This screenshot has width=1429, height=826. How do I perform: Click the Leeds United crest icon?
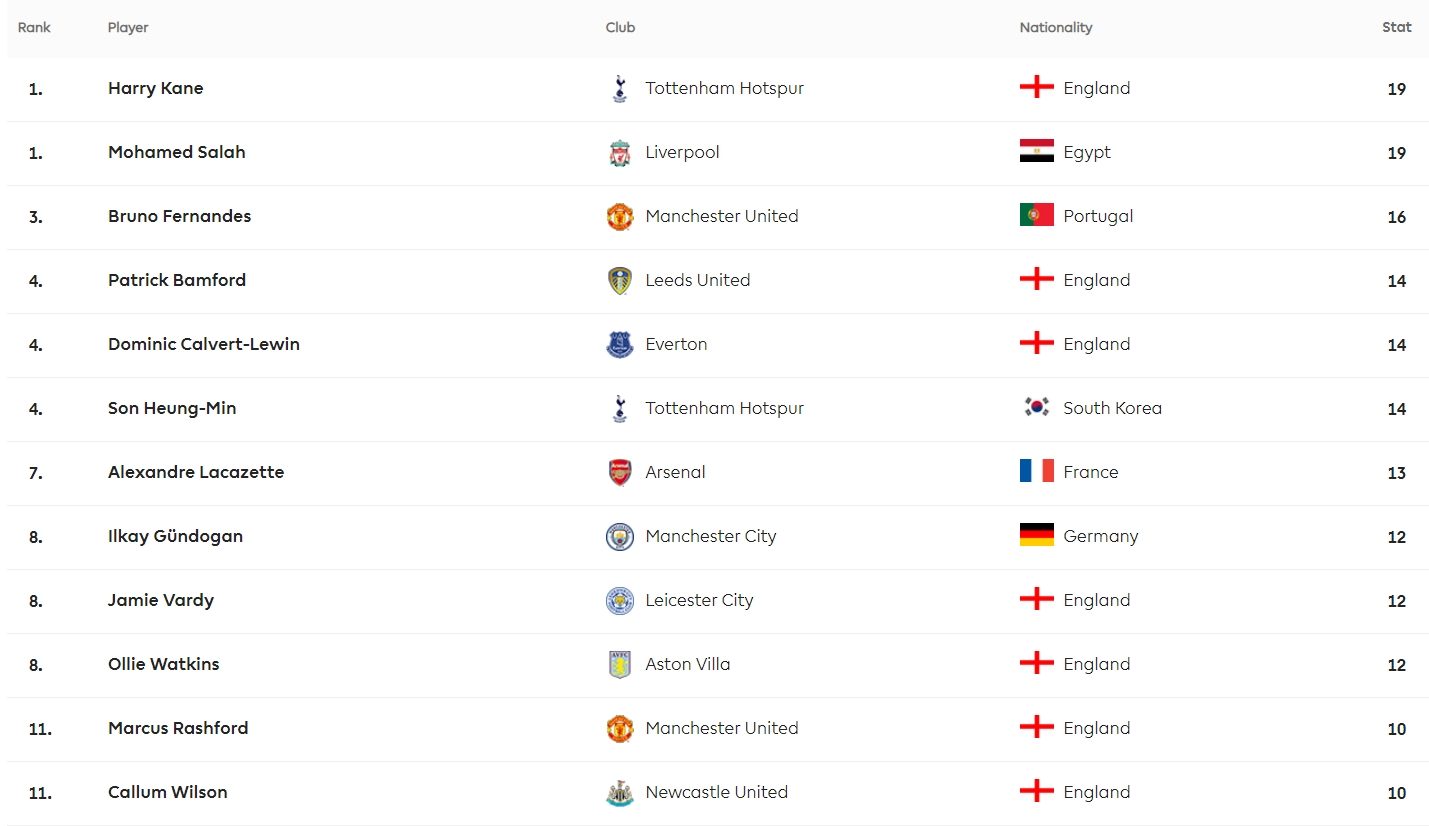click(x=620, y=281)
